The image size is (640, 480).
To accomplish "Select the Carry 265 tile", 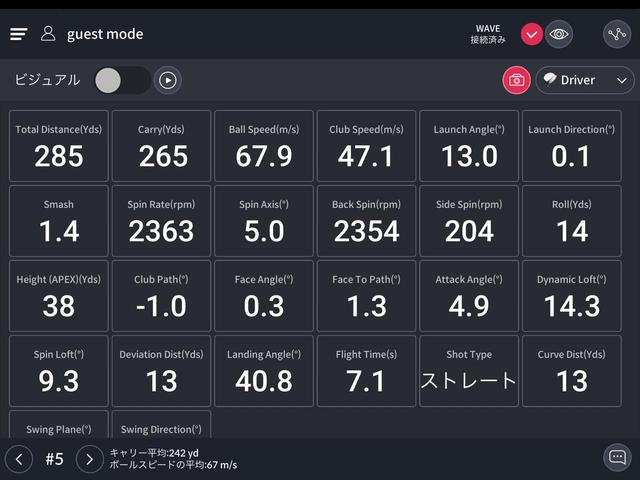I will [161, 146].
